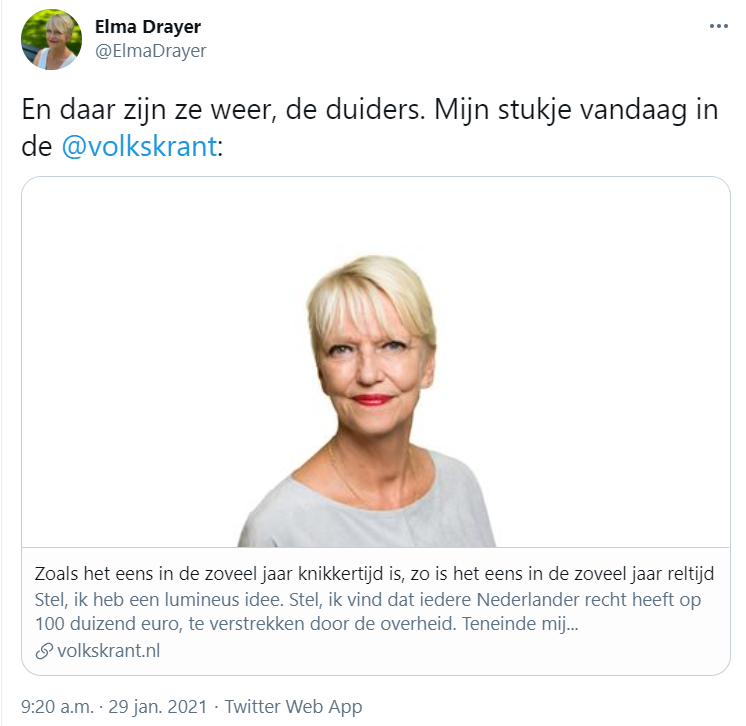Click the tweet text 'En daar zijn ze weer'
This screenshot has width=746, height=726.
pos(149,109)
